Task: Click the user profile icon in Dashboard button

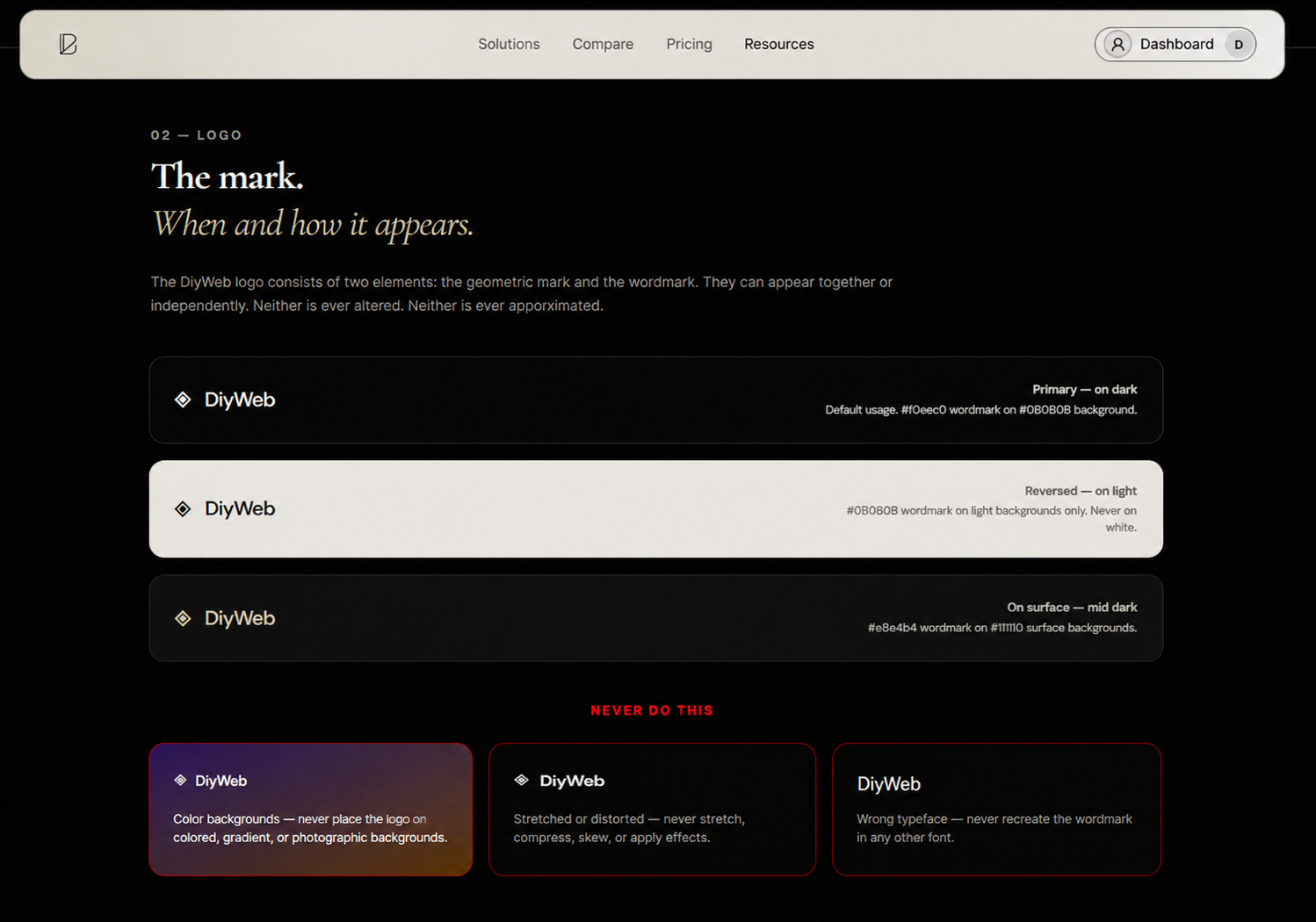Action: pos(1117,44)
